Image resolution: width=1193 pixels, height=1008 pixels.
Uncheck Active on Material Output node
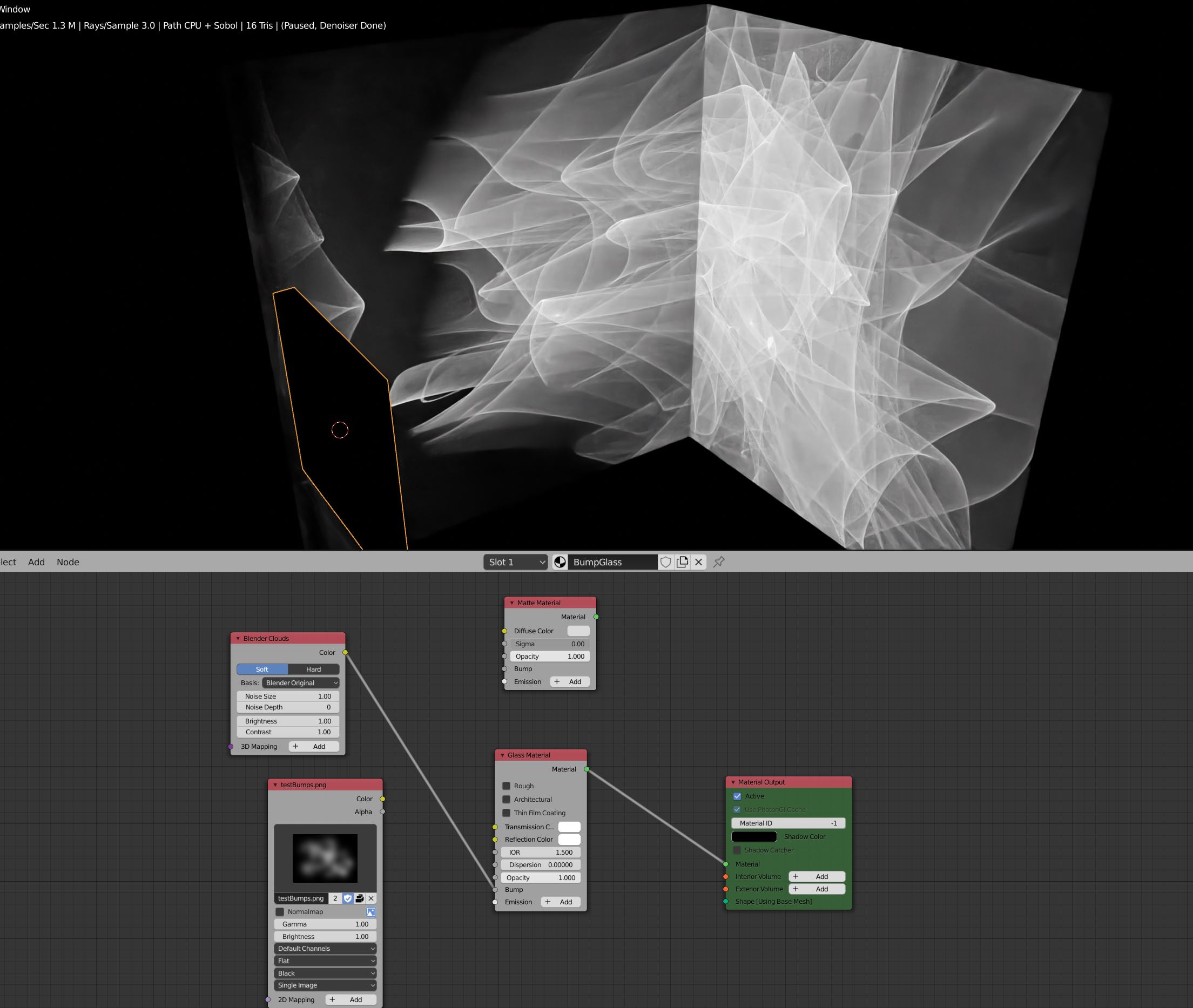[737, 796]
